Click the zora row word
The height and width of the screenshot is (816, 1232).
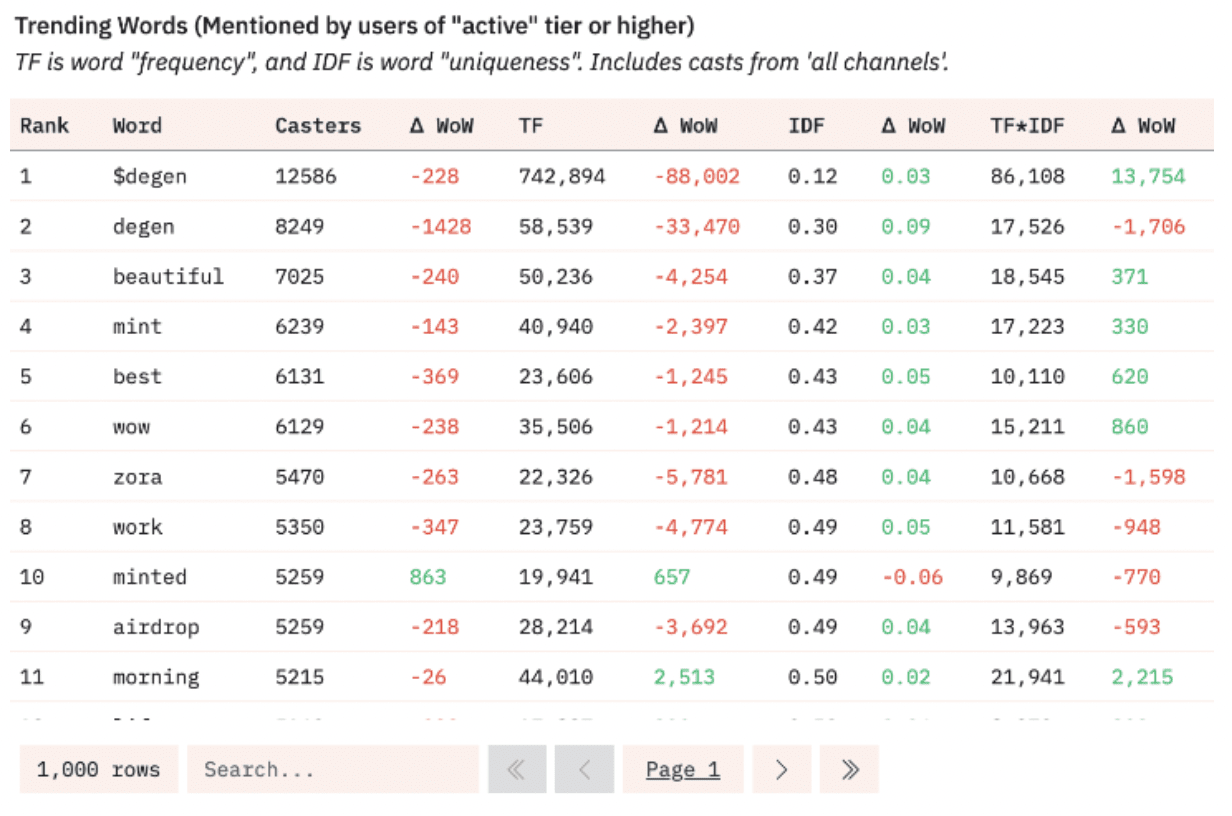click(137, 477)
